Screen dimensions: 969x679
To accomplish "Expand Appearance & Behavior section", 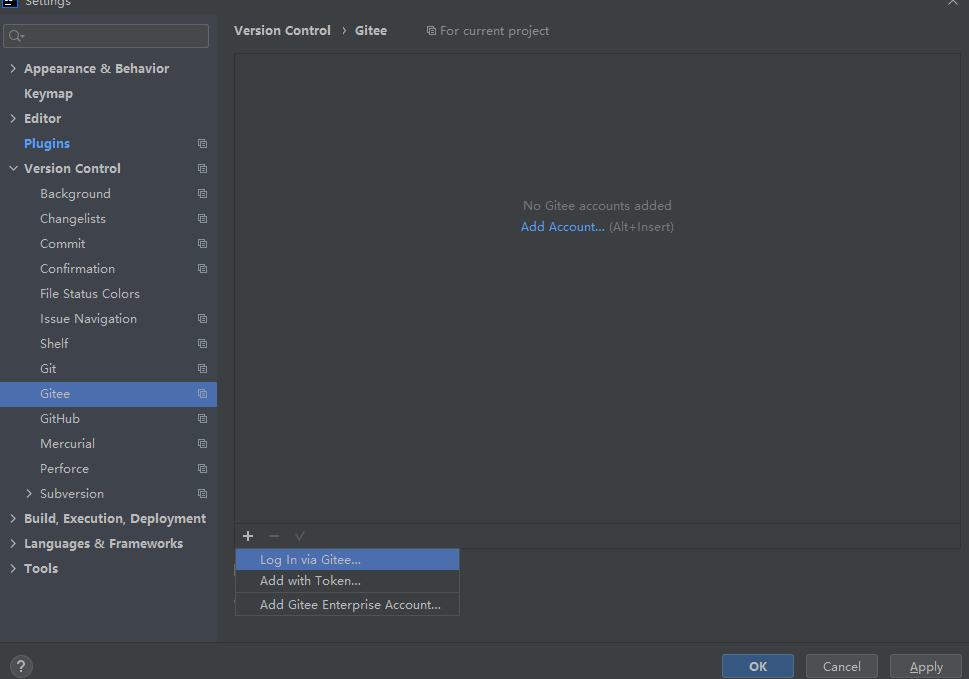I will (x=13, y=69).
